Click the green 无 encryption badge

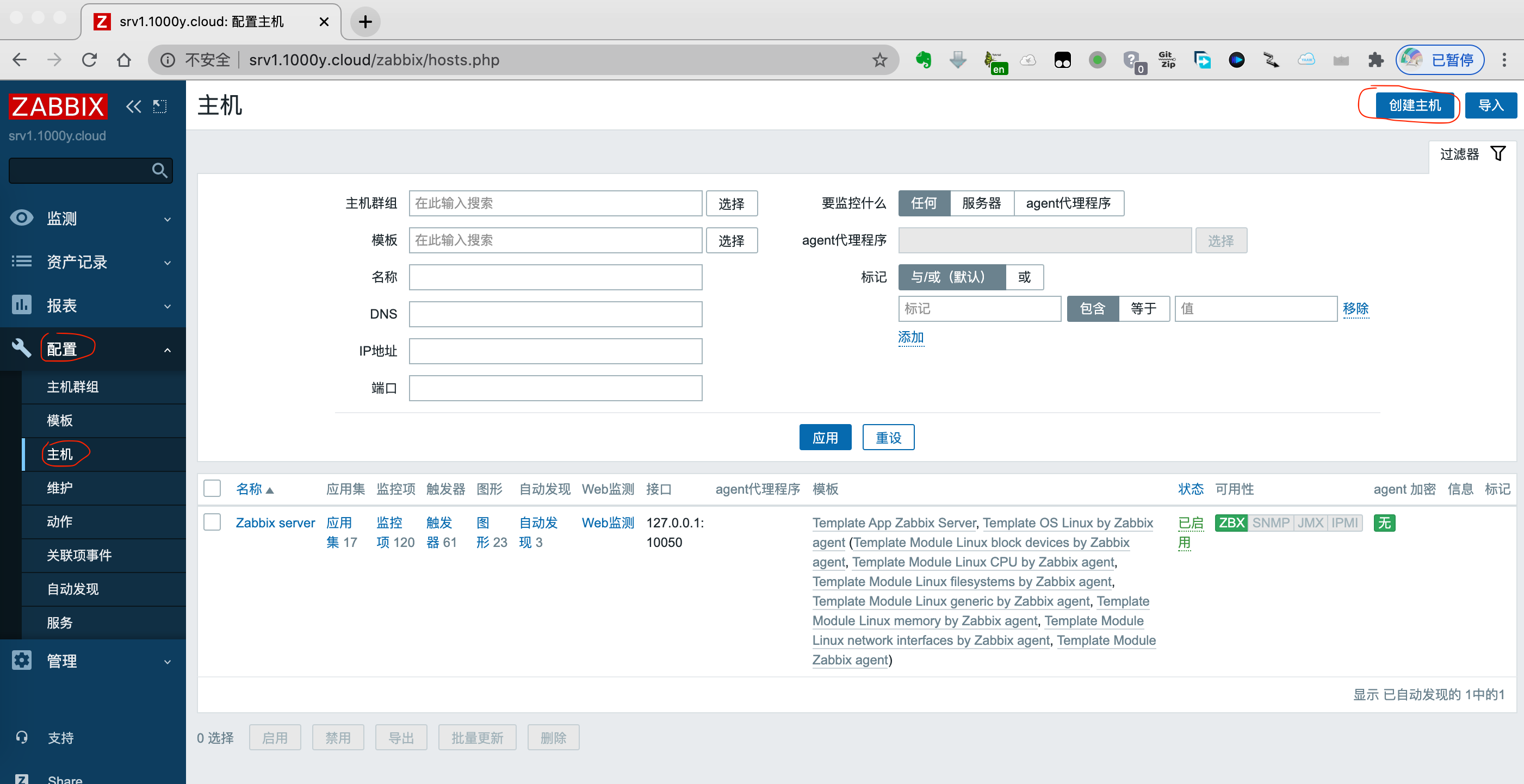1384,522
